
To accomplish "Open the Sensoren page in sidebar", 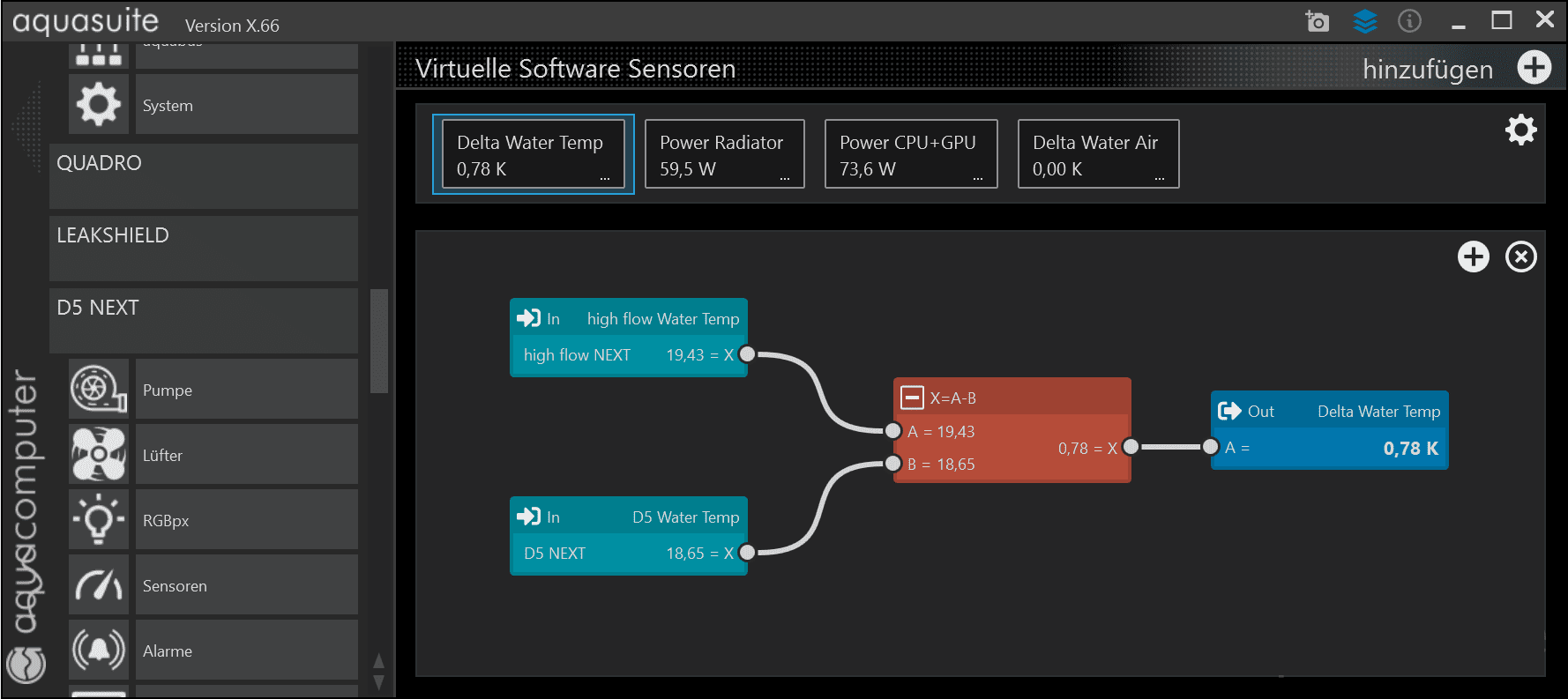I will tap(247, 584).
